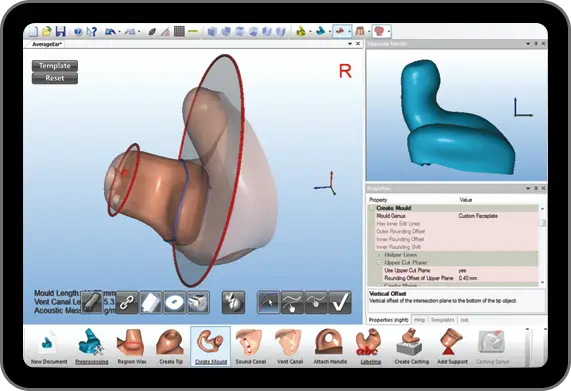Image resolution: width=571 pixels, height=391 pixels.
Task: Select the white block tool button
Action: (x=150, y=302)
